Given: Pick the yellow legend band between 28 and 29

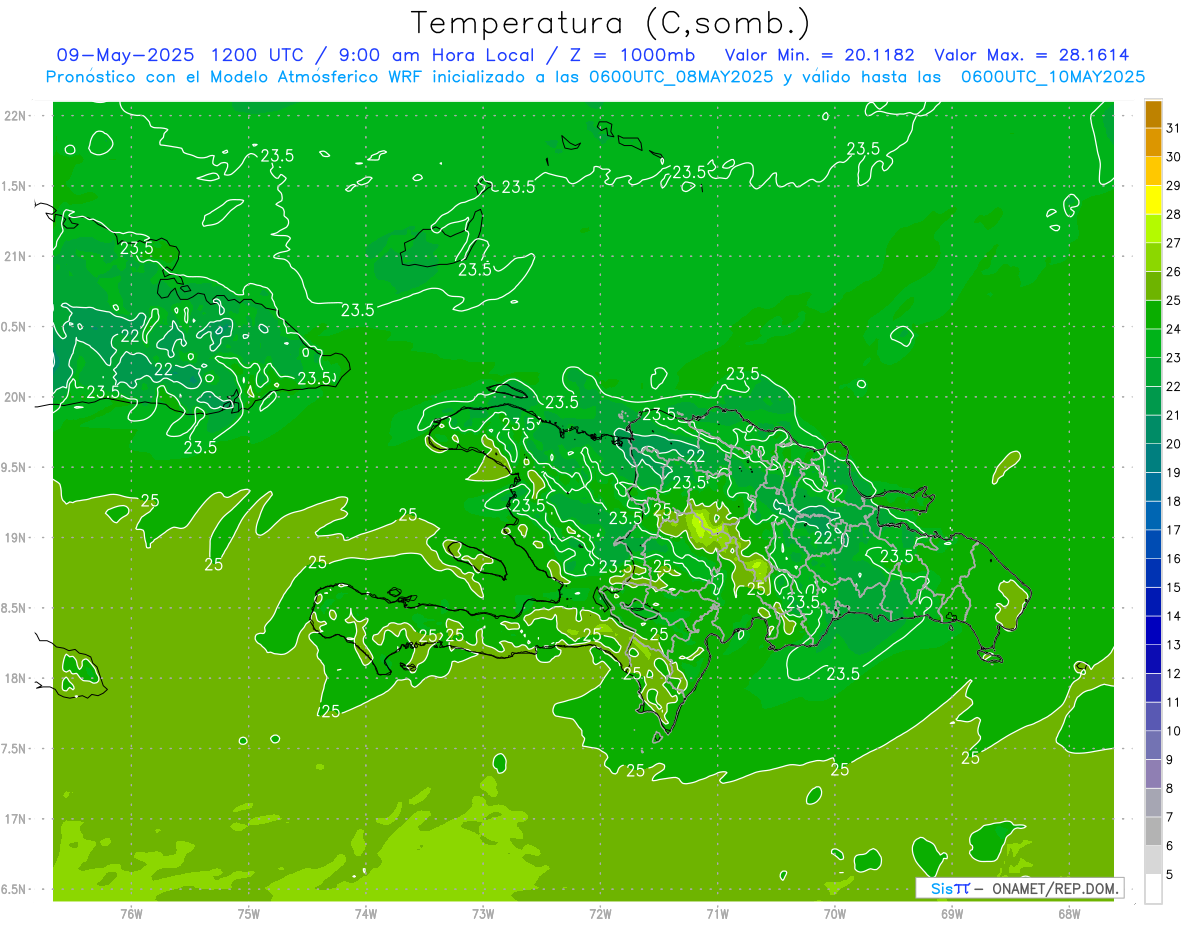Looking at the screenshot, I should tap(1153, 200).
